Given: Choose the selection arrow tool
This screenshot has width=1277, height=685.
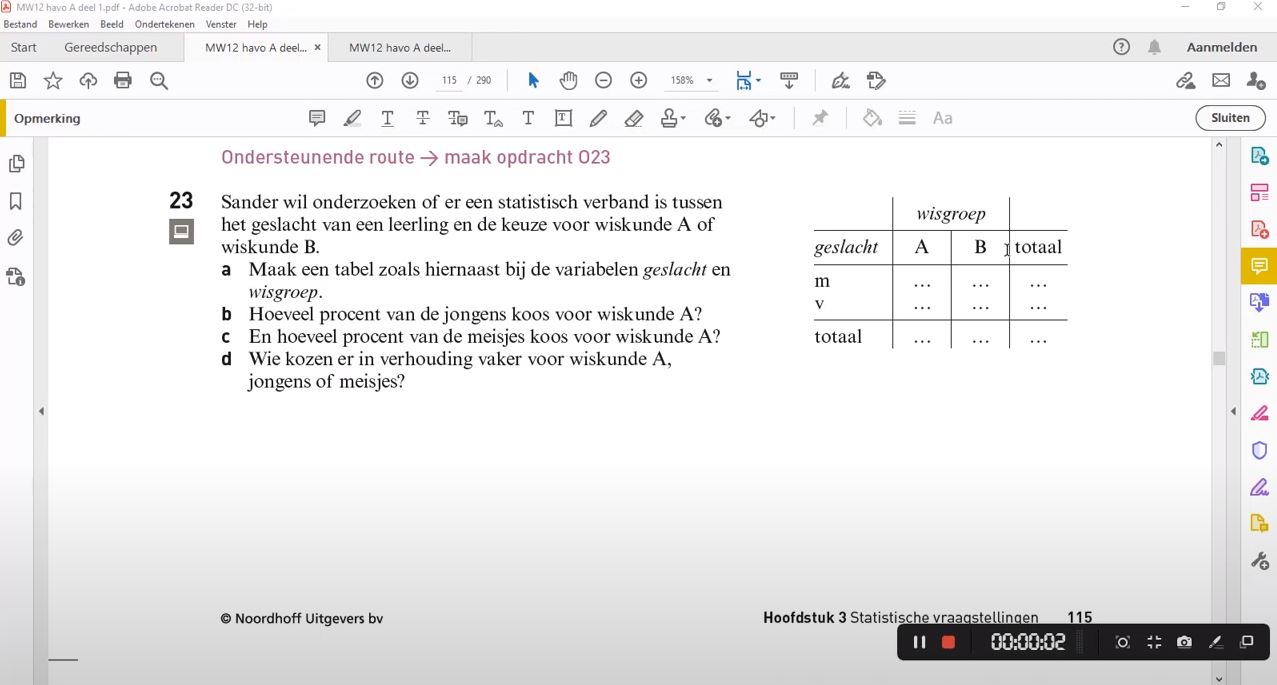Looking at the screenshot, I should (x=533, y=81).
